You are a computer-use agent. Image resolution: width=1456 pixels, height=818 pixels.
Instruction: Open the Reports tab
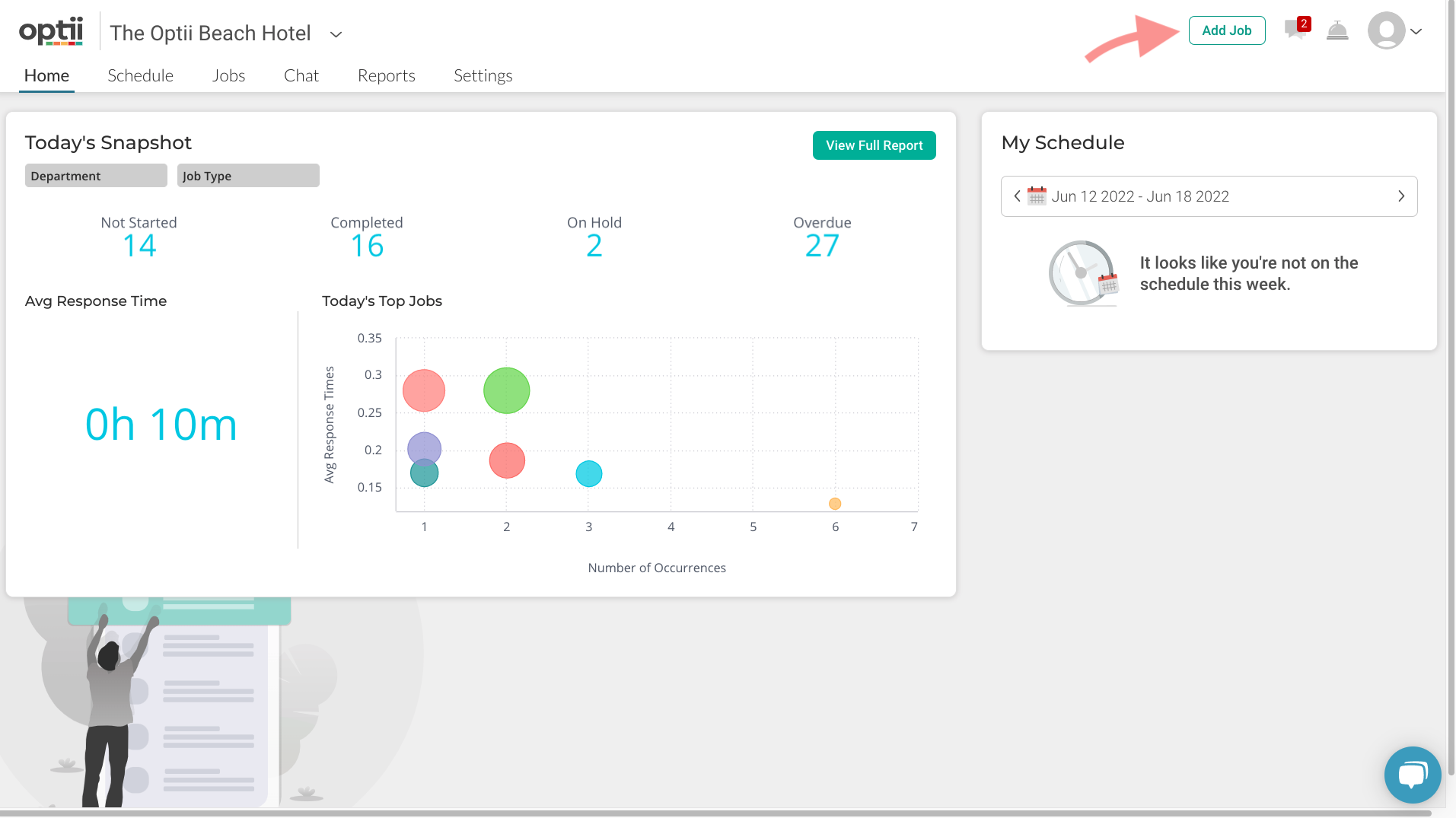click(387, 75)
